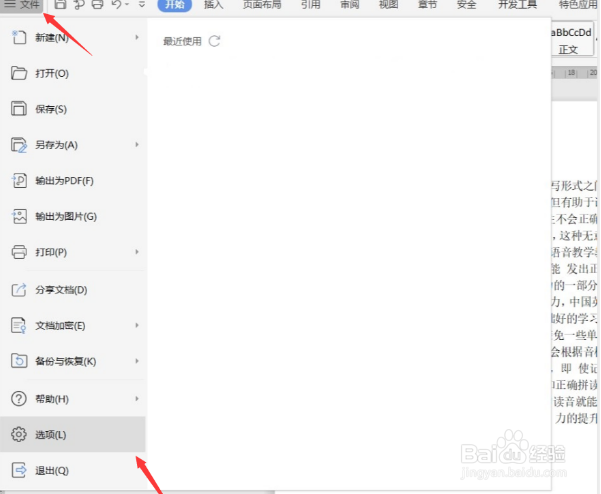601x494 pixels.
Task: Click the 最近使用 heading text
Action: 182,41
